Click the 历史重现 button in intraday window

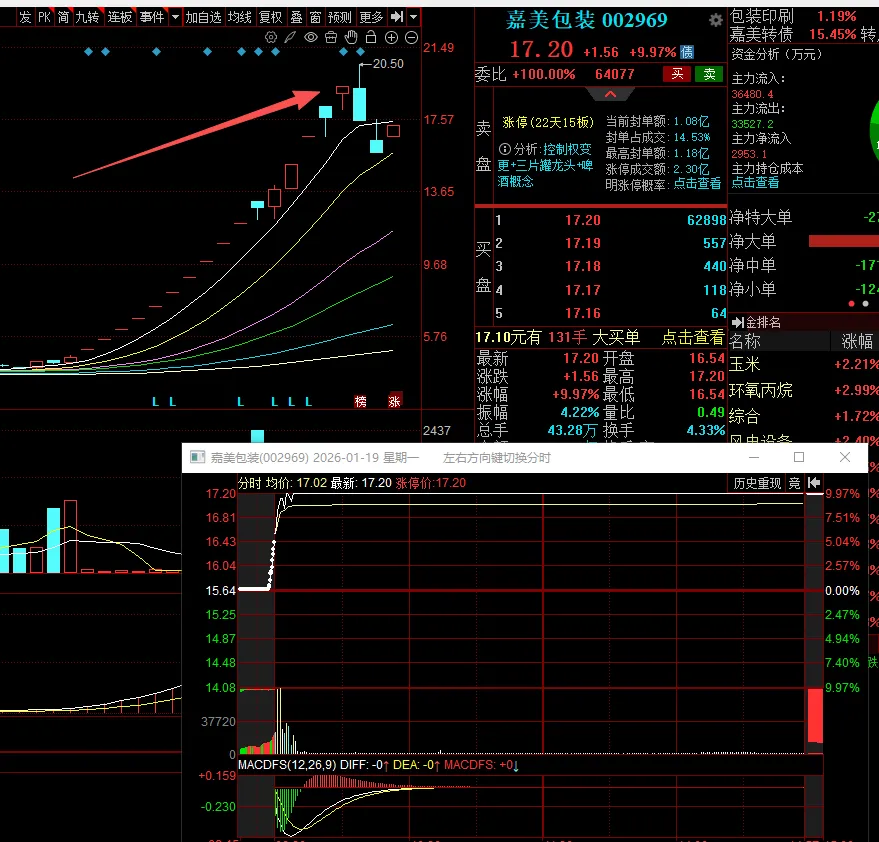(757, 483)
